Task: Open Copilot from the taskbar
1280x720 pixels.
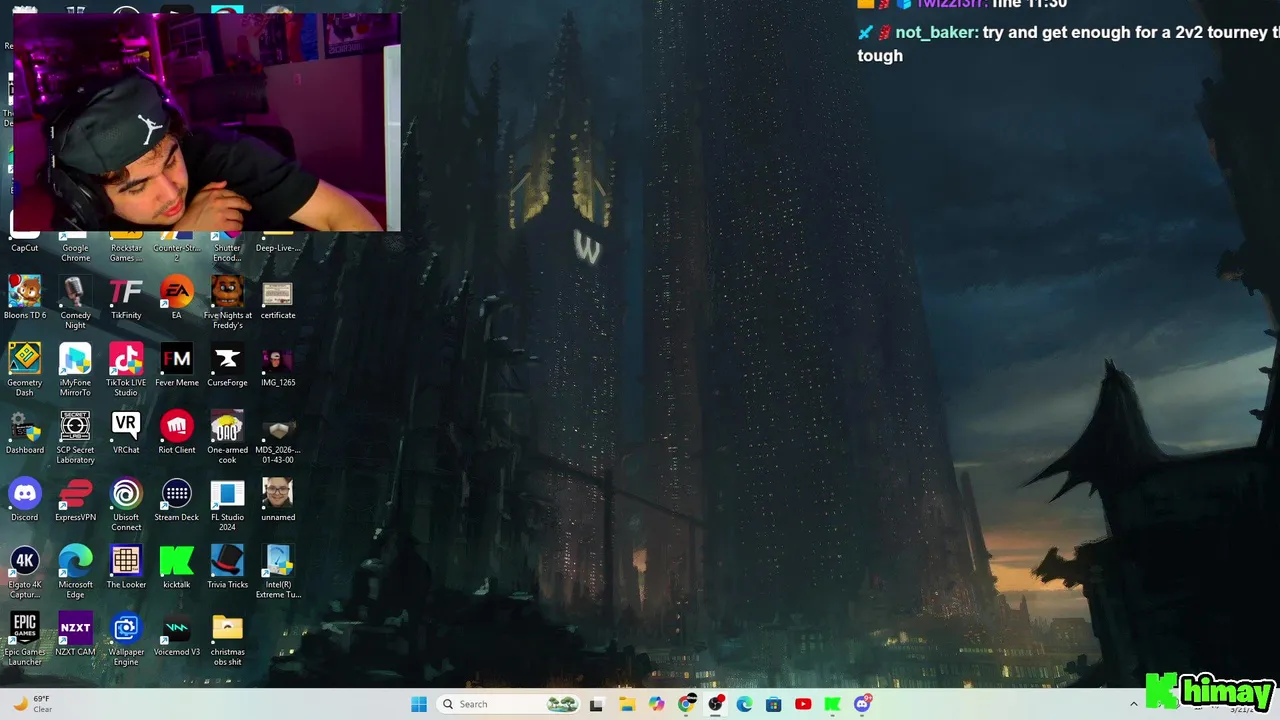Action: (x=656, y=704)
